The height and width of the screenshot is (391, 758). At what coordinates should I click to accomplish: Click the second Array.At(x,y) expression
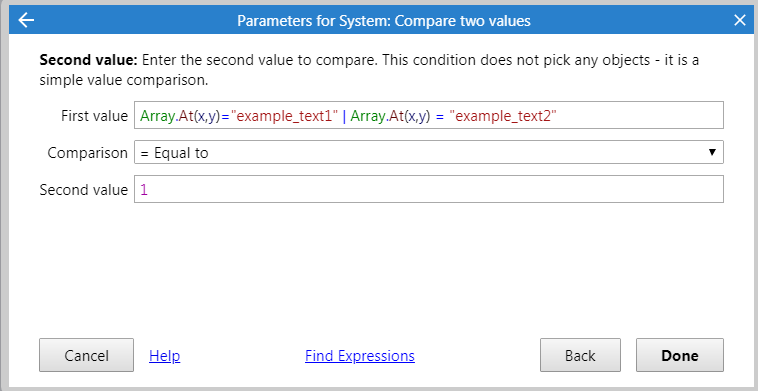point(390,116)
